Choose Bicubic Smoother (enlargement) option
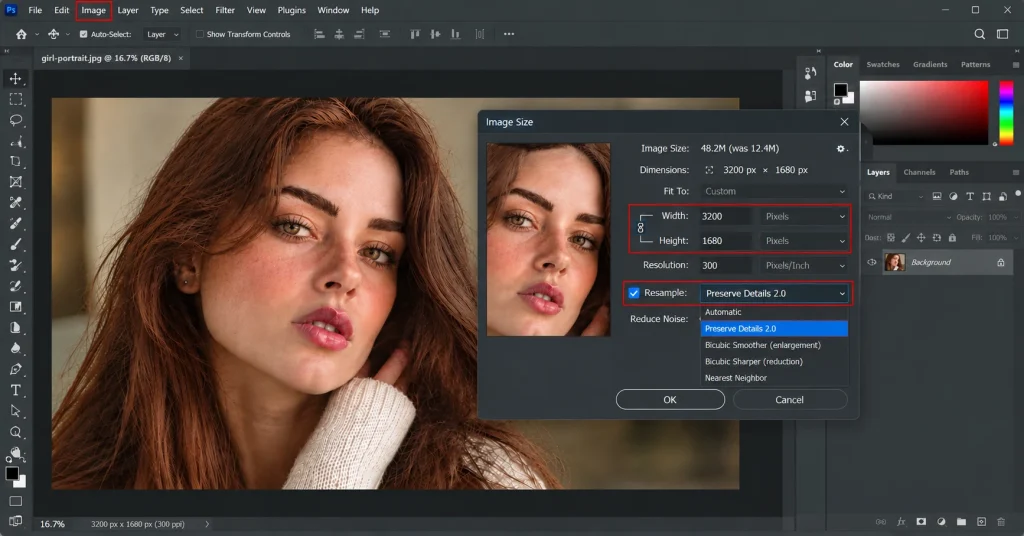The image size is (1024, 536). (774, 345)
